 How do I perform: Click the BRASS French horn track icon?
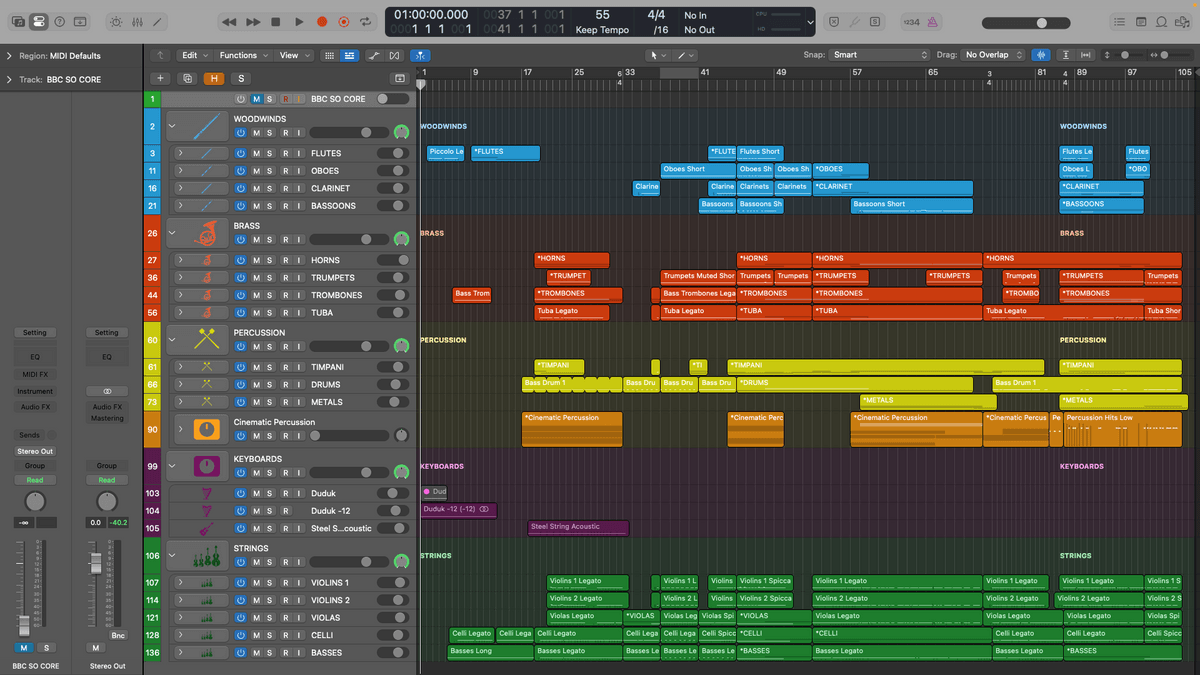click(x=207, y=233)
